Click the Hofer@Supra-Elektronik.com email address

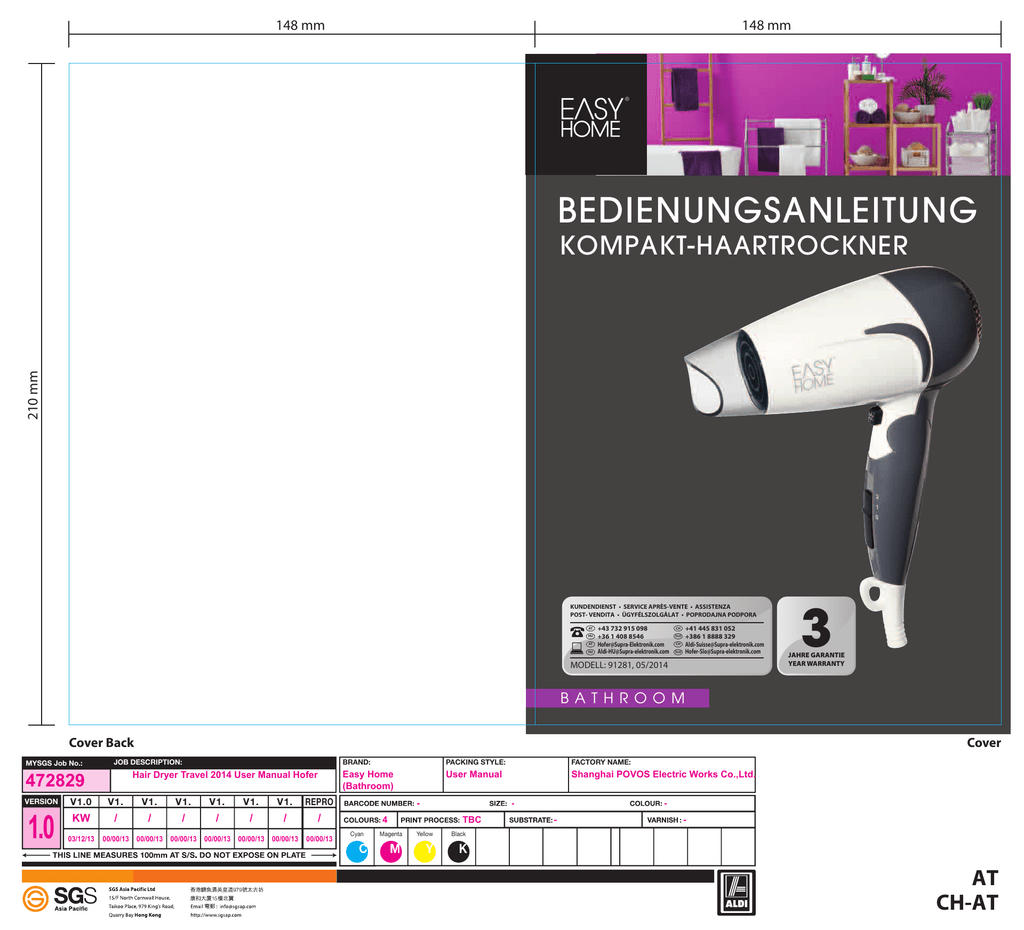pyautogui.click(x=631, y=644)
